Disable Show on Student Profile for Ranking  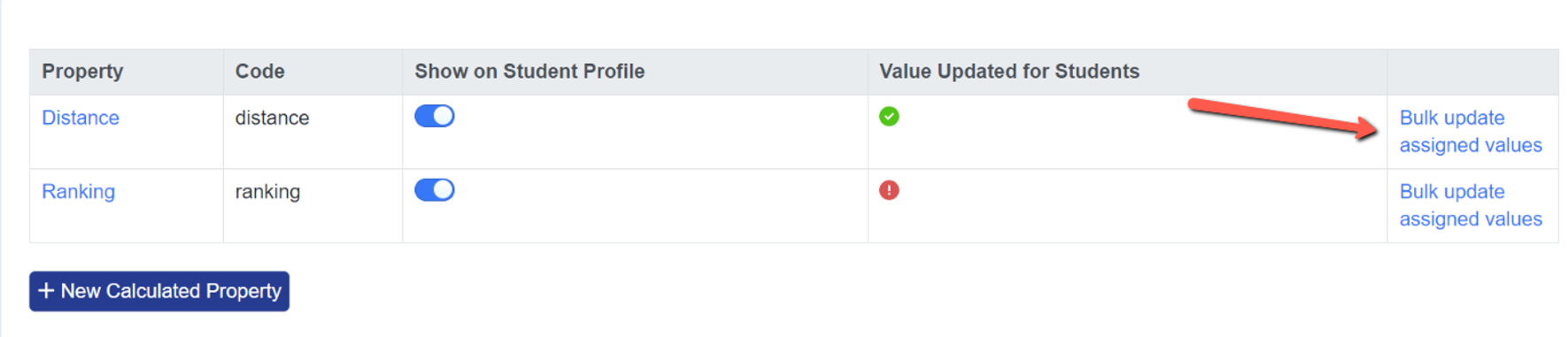click(x=435, y=190)
